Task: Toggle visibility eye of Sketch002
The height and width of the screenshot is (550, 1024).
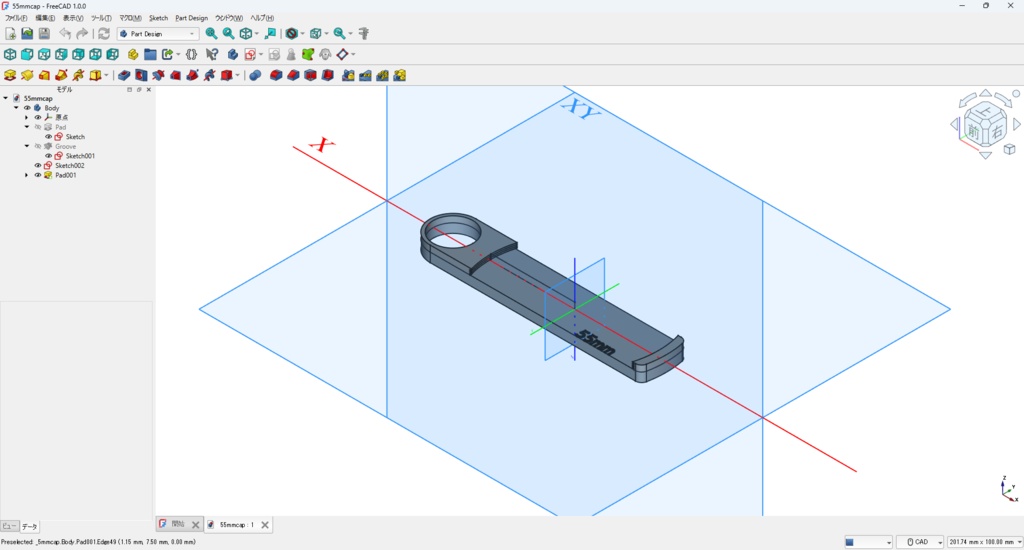Action: pos(38,165)
